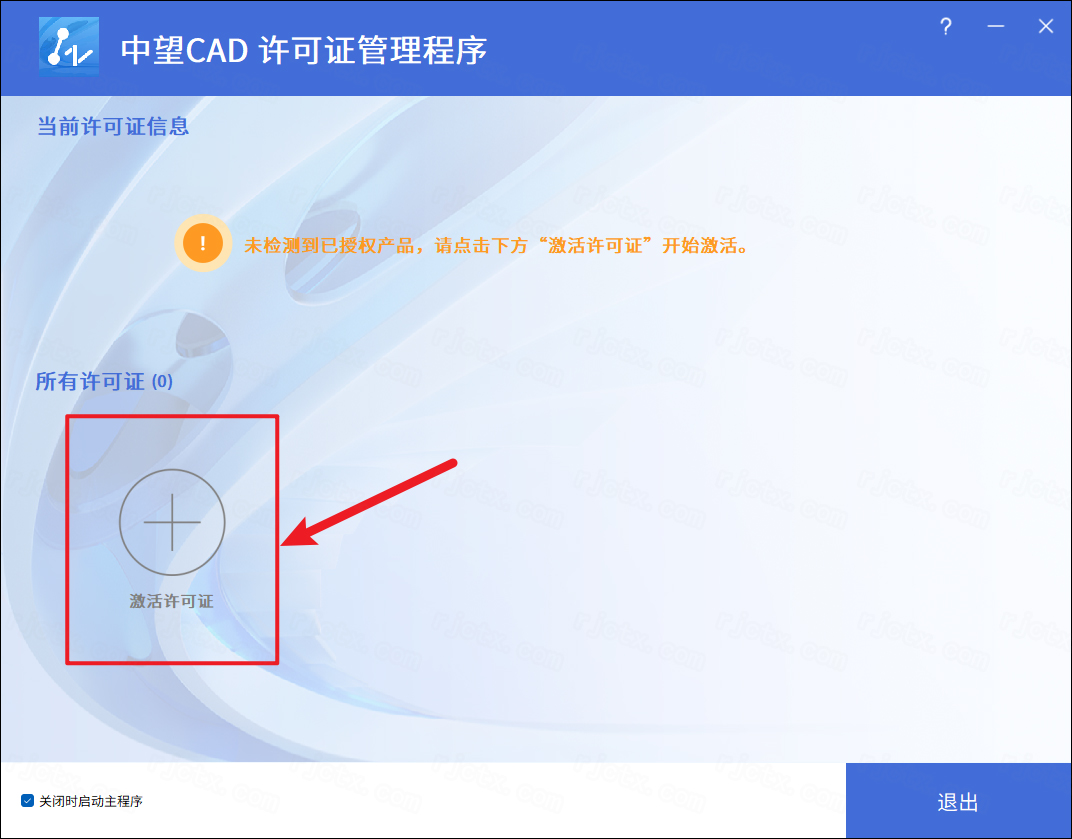1072x839 pixels.
Task: Close the window using the X icon
Action: coord(1045,27)
